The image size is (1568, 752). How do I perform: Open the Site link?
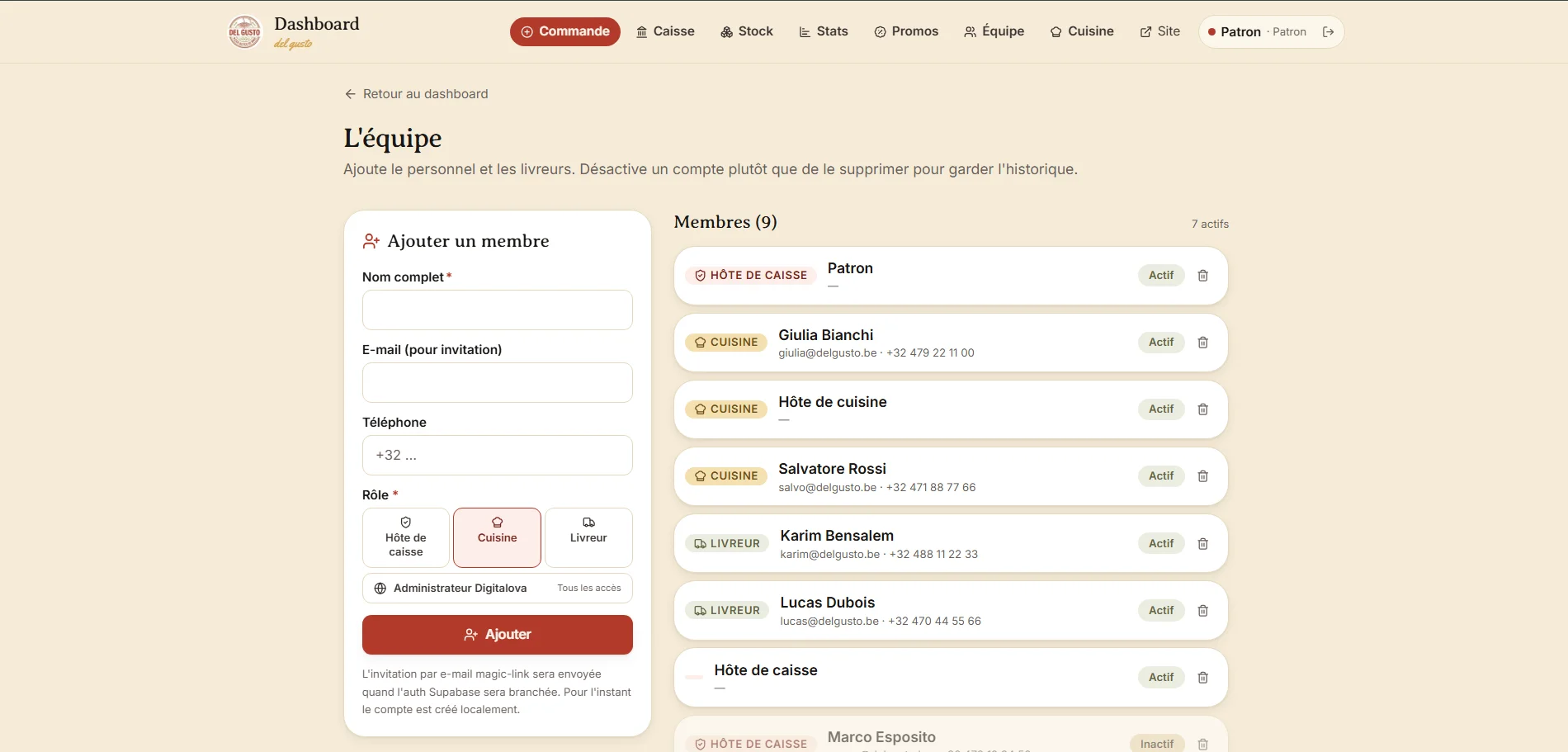[x=1160, y=31]
